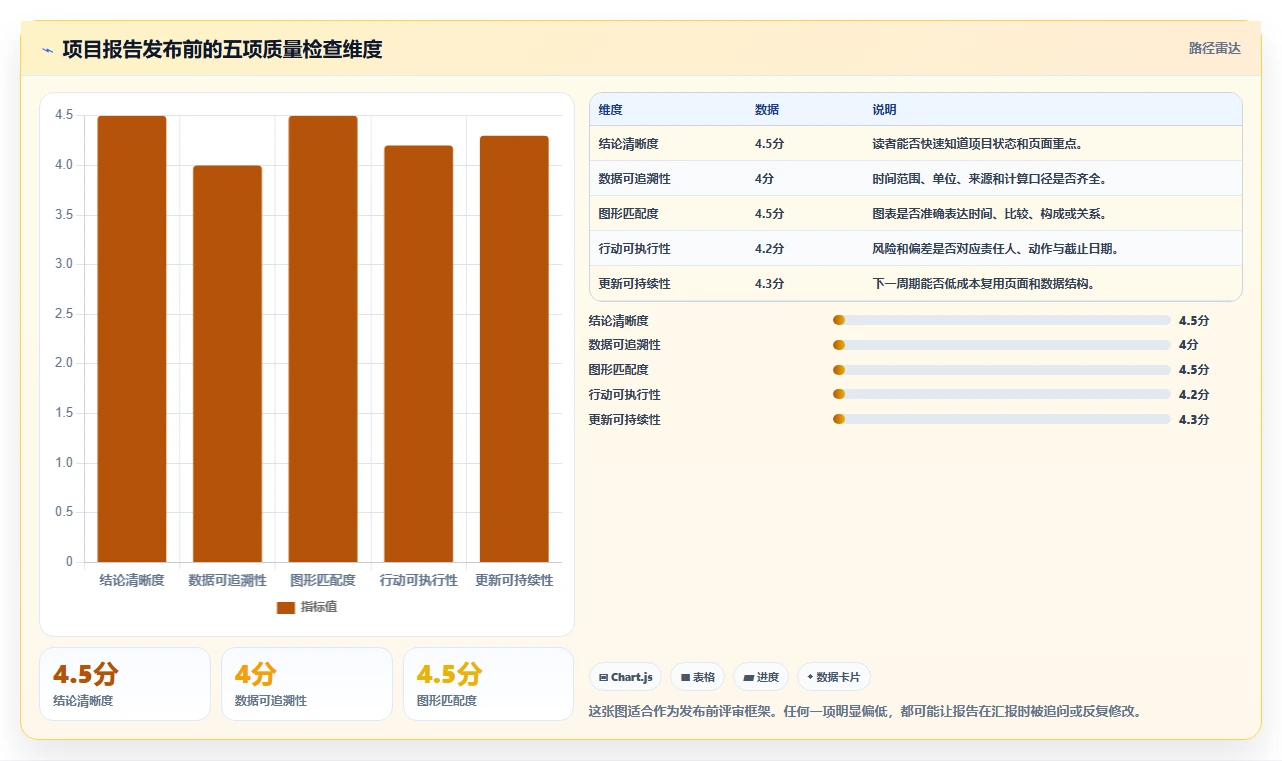Click the report title 项目报告发布前的五项质量检查维度
The height and width of the screenshot is (761, 1282).
pyautogui.click(x=222, y=49)
